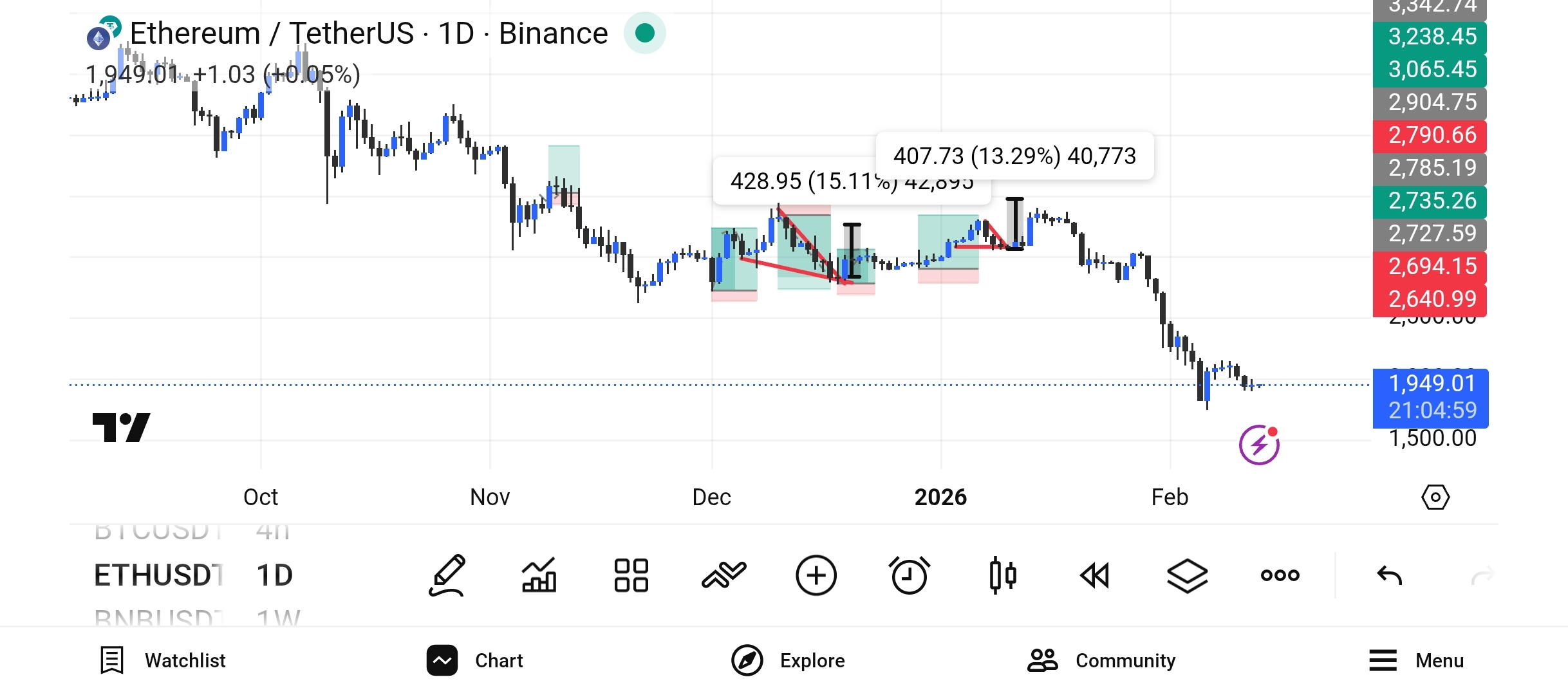The image size is (1568, 695).
Task: Add symbol with the plus circle icon
Action: [816, 575]
